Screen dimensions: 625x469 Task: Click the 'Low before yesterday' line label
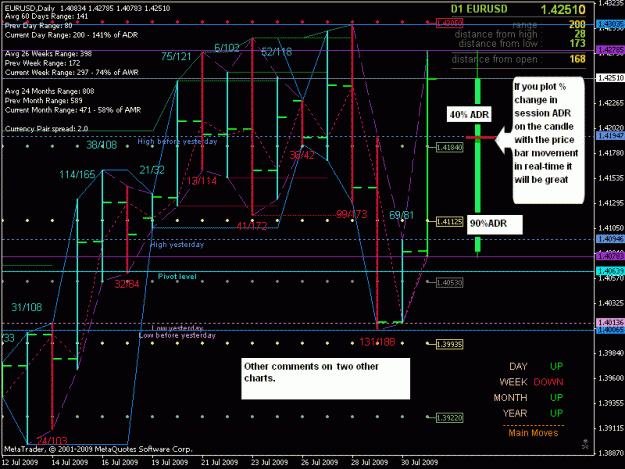[x=177, y=336]
